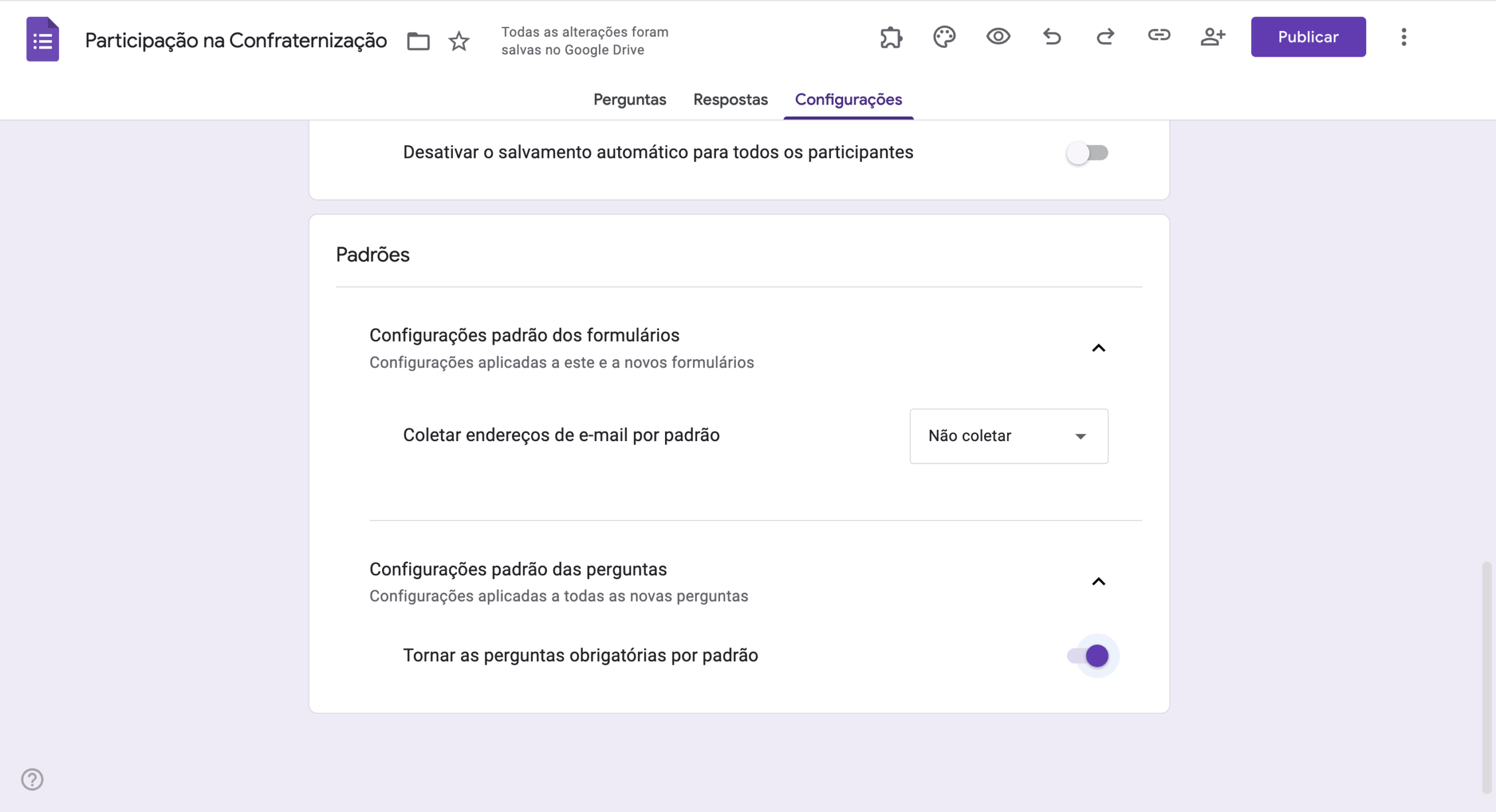Star the form next to its title

(459, 41)
